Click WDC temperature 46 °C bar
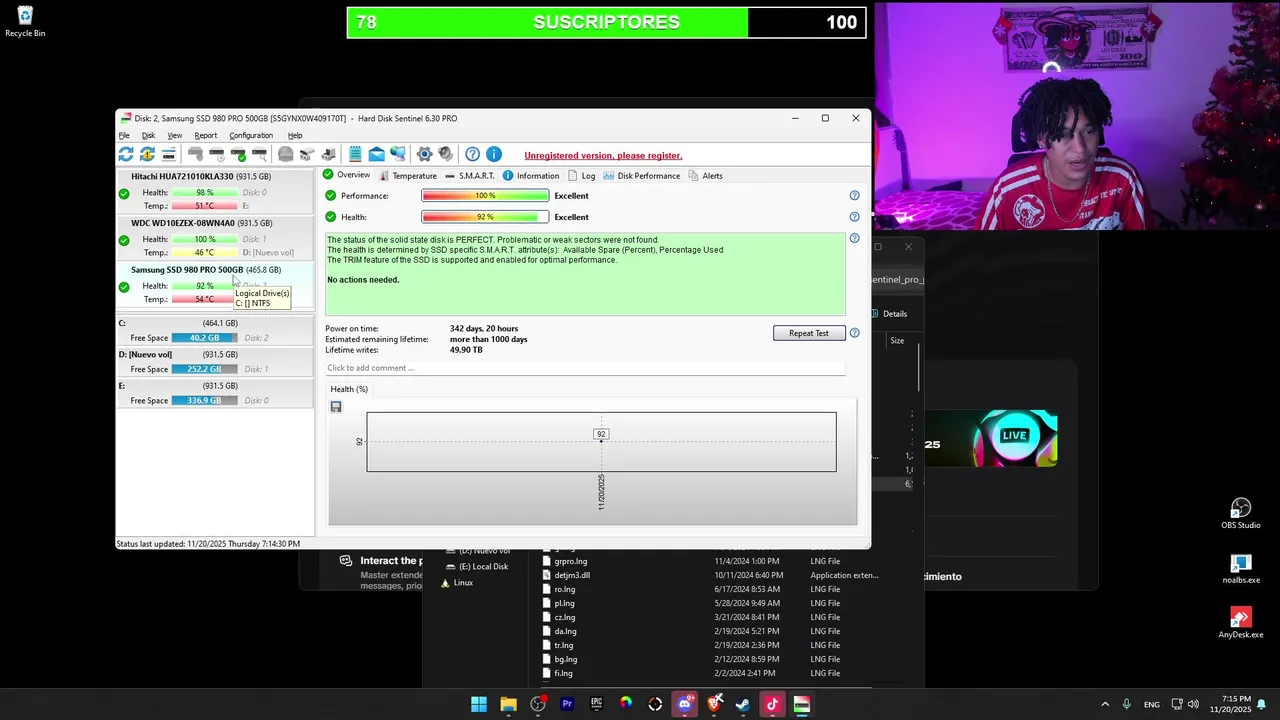The height and width of the screenshot is (720, 1280). click(x=205, y=253)
